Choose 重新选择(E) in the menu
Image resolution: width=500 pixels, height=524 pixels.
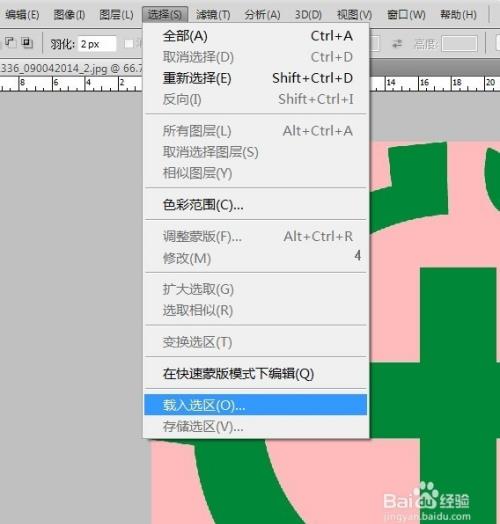point(256,78)
